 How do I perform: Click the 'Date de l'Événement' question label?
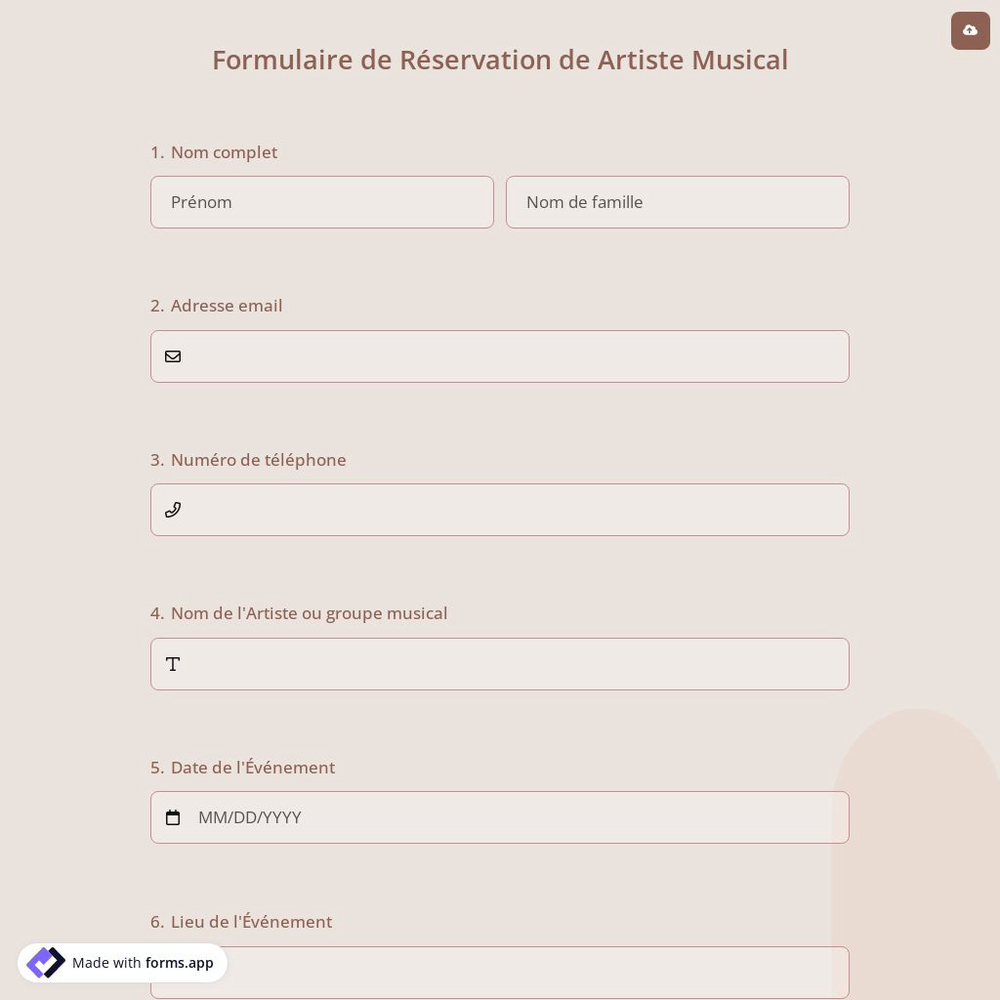(x=243, y=767)
